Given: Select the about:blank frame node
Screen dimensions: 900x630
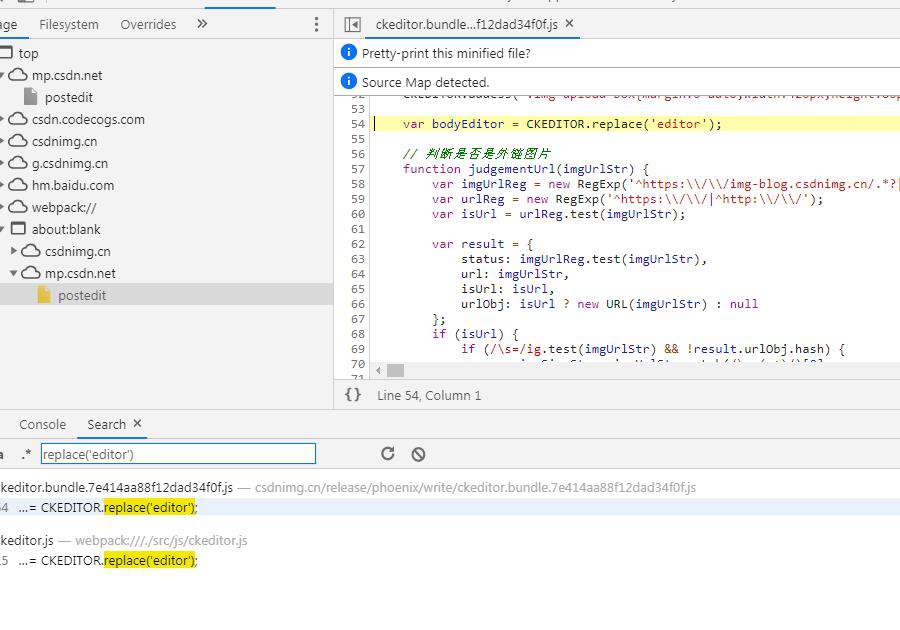Looking at the screenshot, I should pyautogui.click(x=66, y=230).
